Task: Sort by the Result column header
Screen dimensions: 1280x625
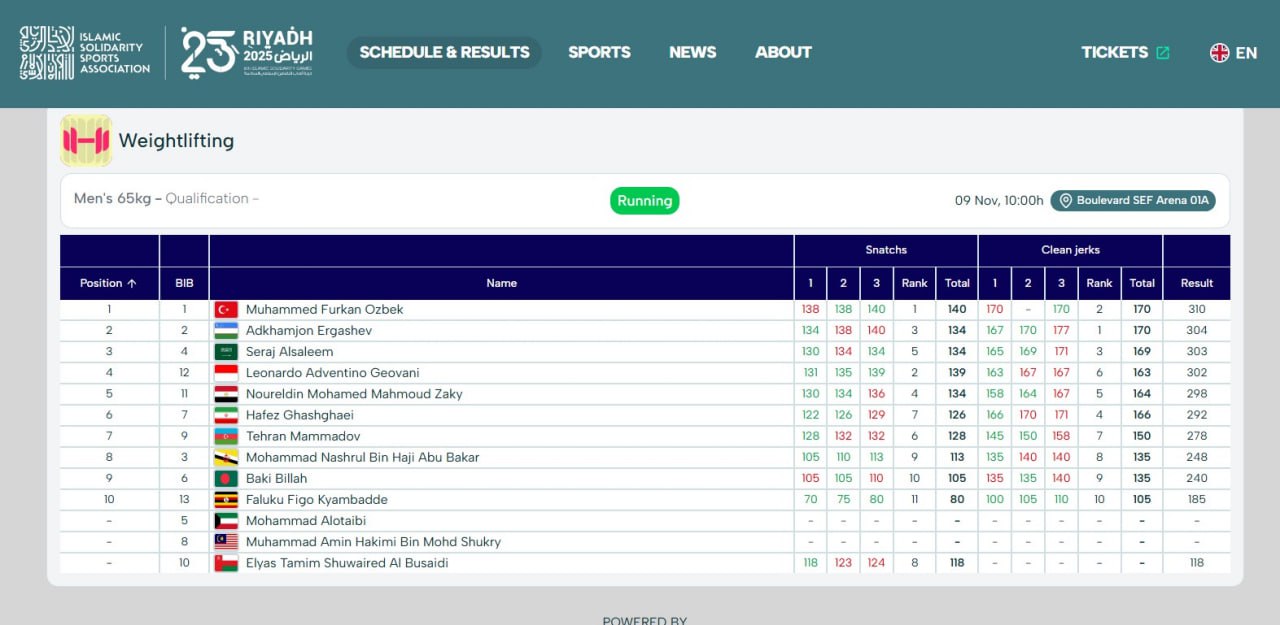Action: (1196, 283)
